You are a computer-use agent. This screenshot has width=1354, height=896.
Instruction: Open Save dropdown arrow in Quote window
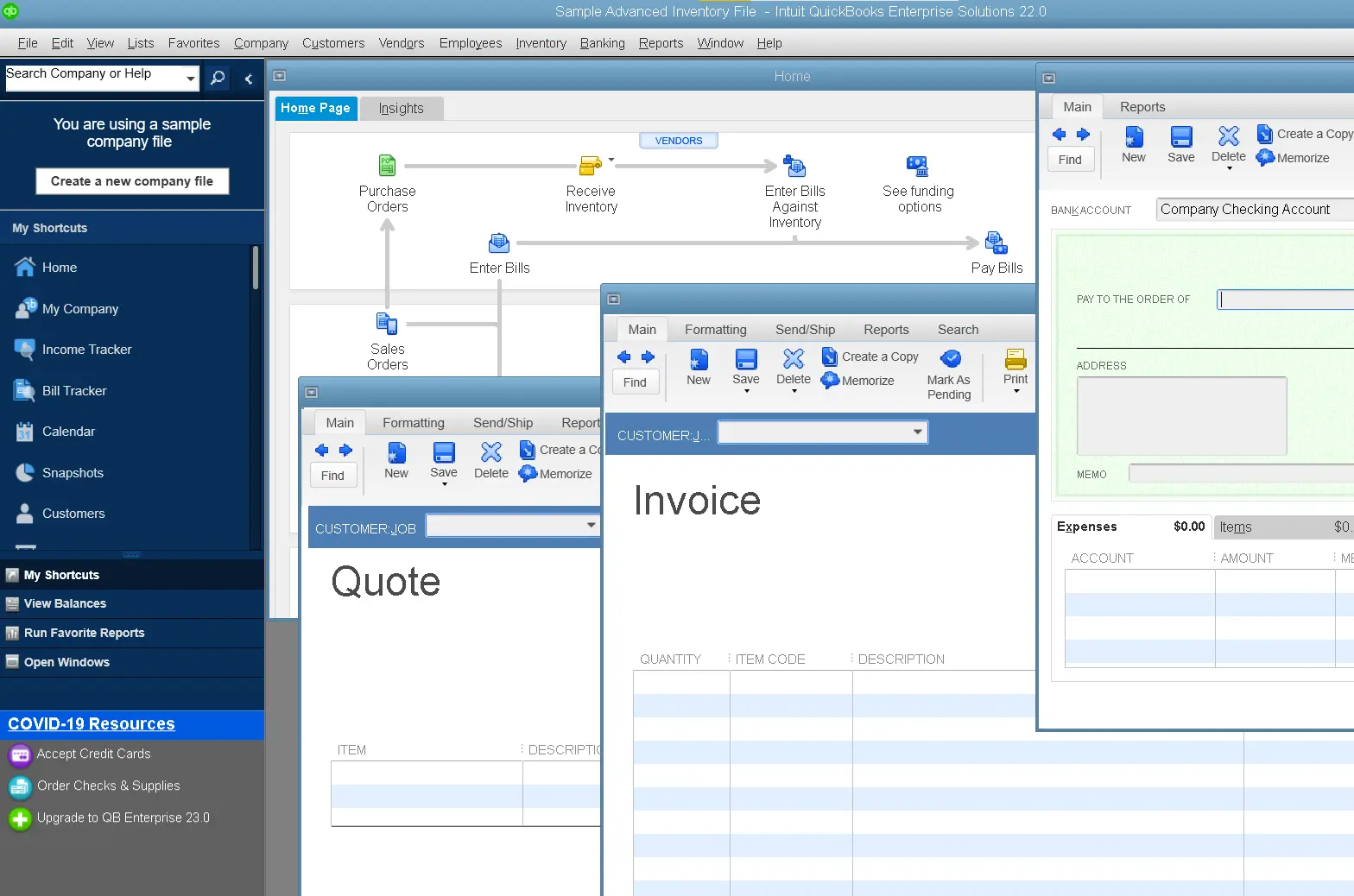point(444,484)
